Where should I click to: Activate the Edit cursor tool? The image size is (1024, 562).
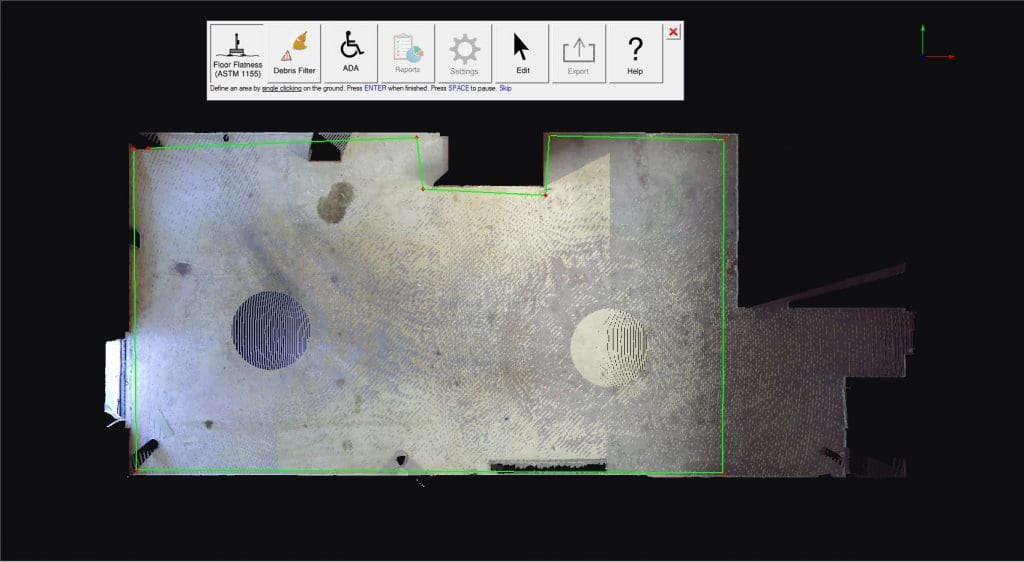coord(522,54)
